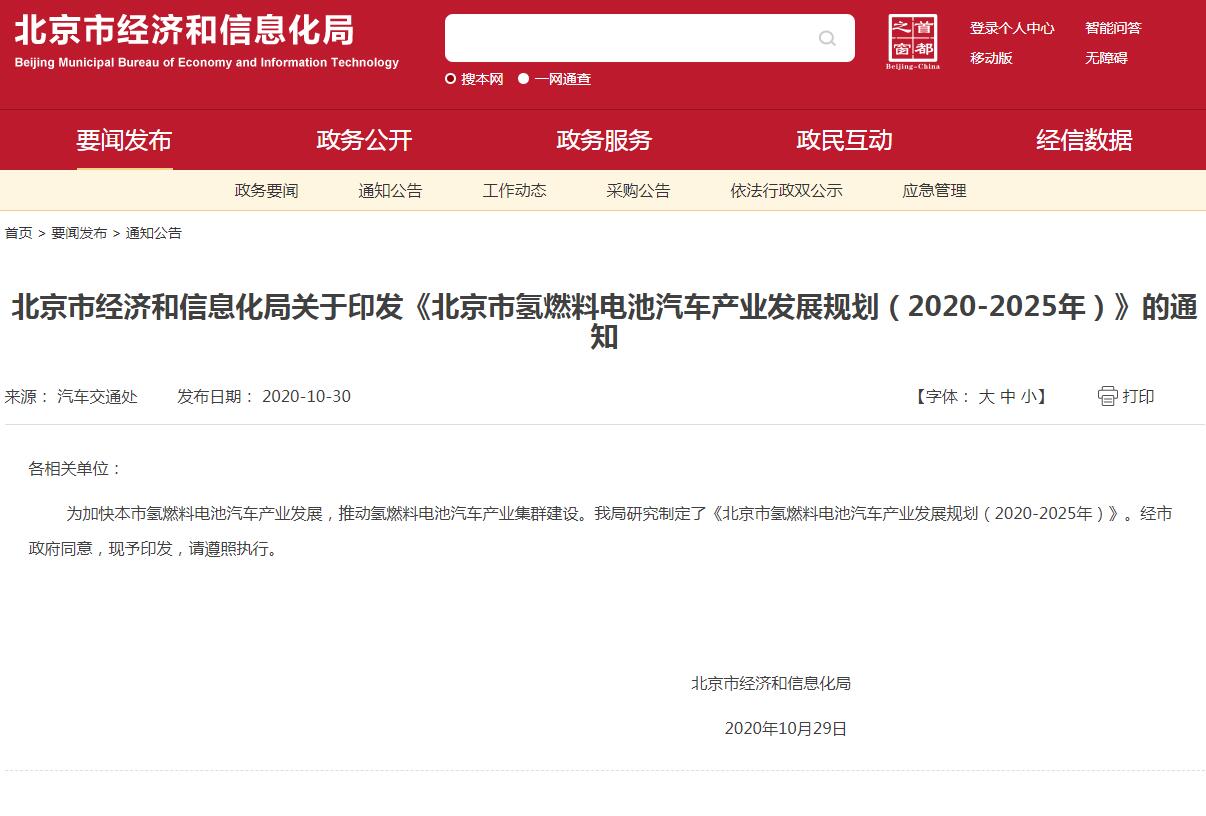The width and height of the screenshot is (1206, 816).
Task: Go to 通知公告 submenu item
Action: (x=390, y=190)
